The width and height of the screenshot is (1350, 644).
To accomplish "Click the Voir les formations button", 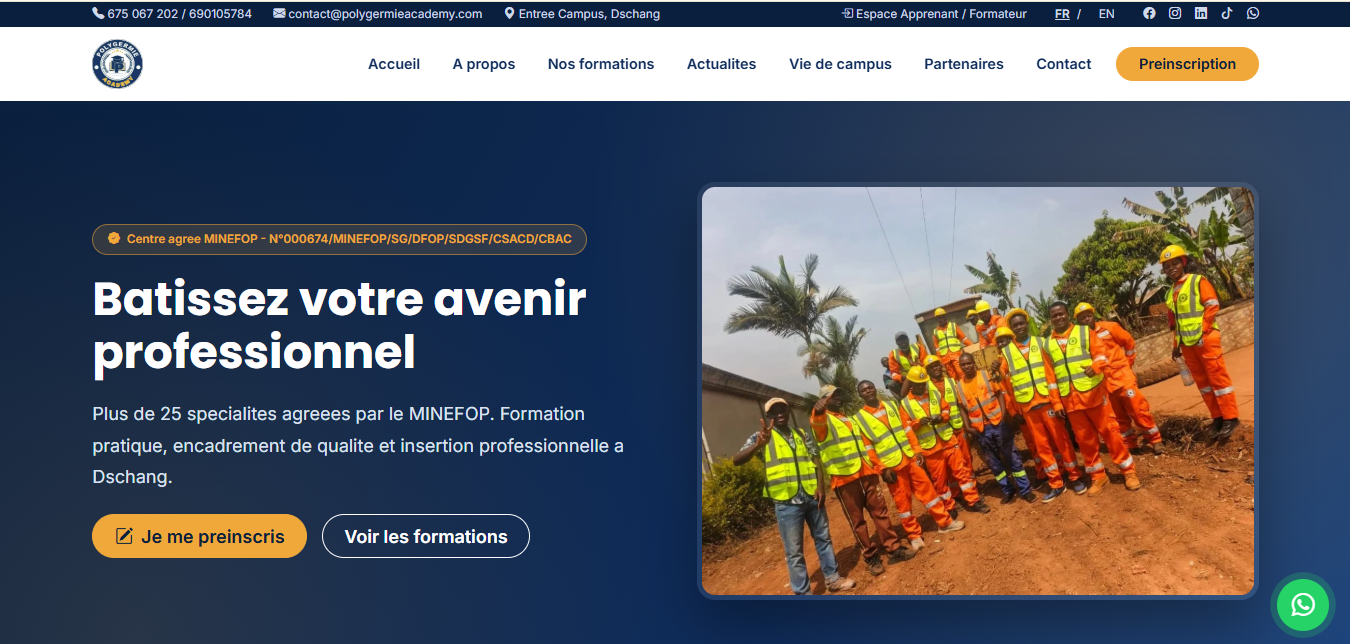I will click(x=426, y=536).
